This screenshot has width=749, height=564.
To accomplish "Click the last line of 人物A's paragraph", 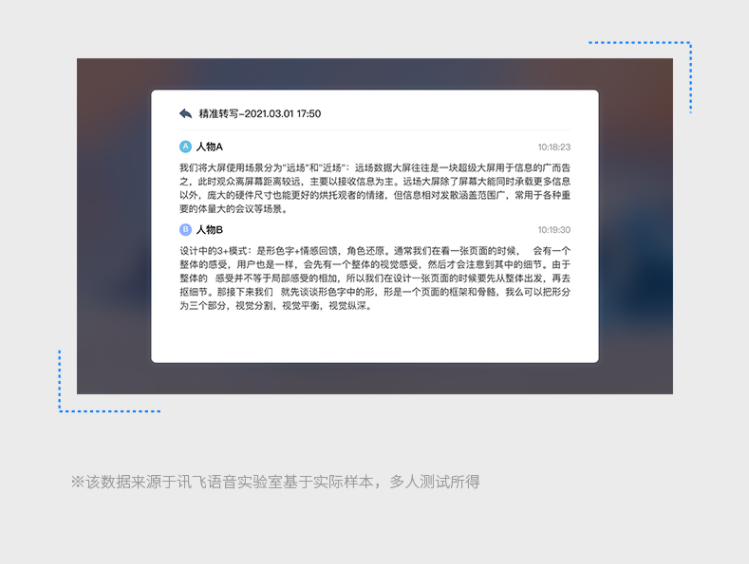I will coord(234,210).
